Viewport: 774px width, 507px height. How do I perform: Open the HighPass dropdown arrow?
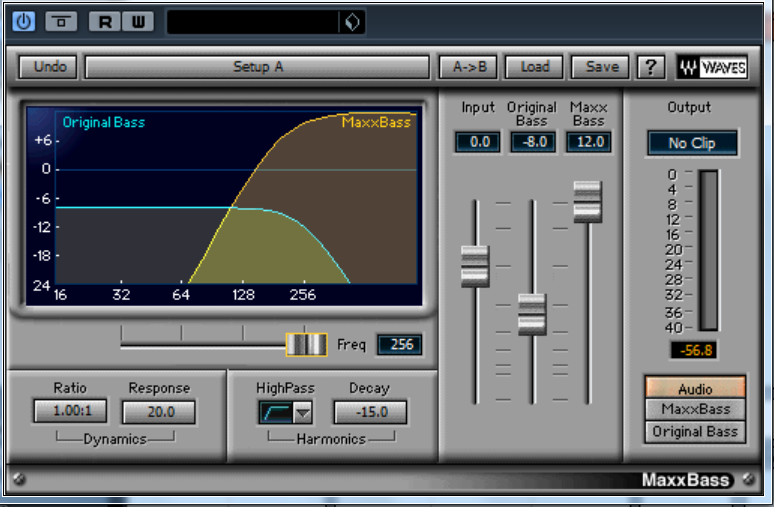click(303, 413)
